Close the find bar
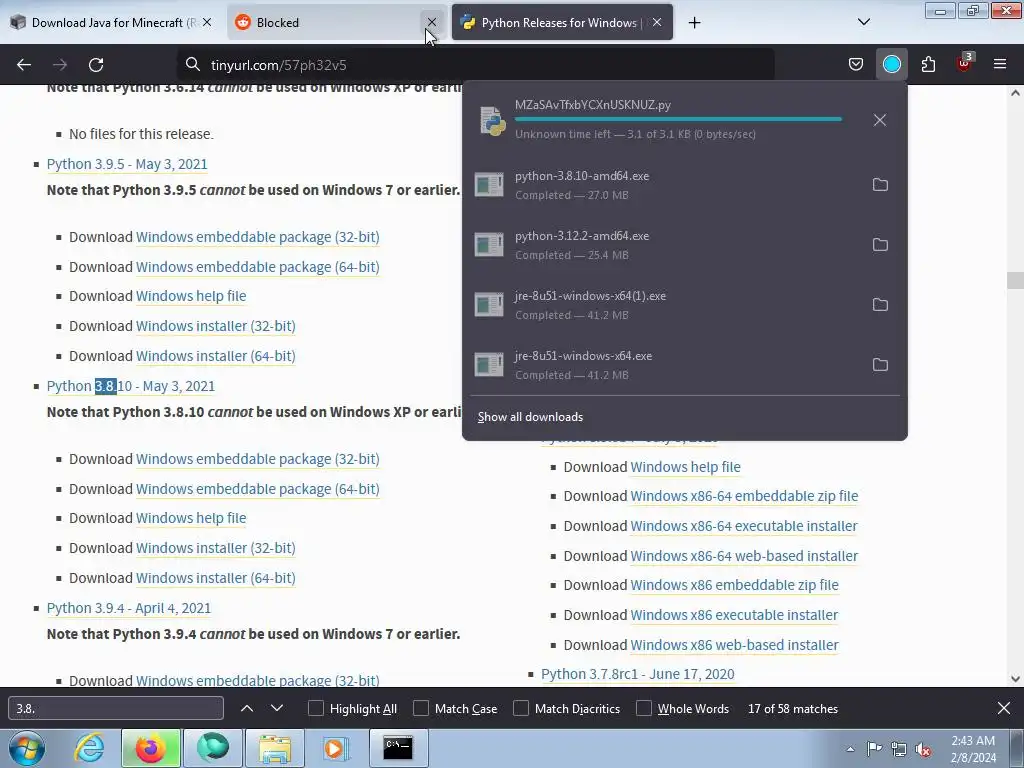1024x768 pixels. (1004, 709)
